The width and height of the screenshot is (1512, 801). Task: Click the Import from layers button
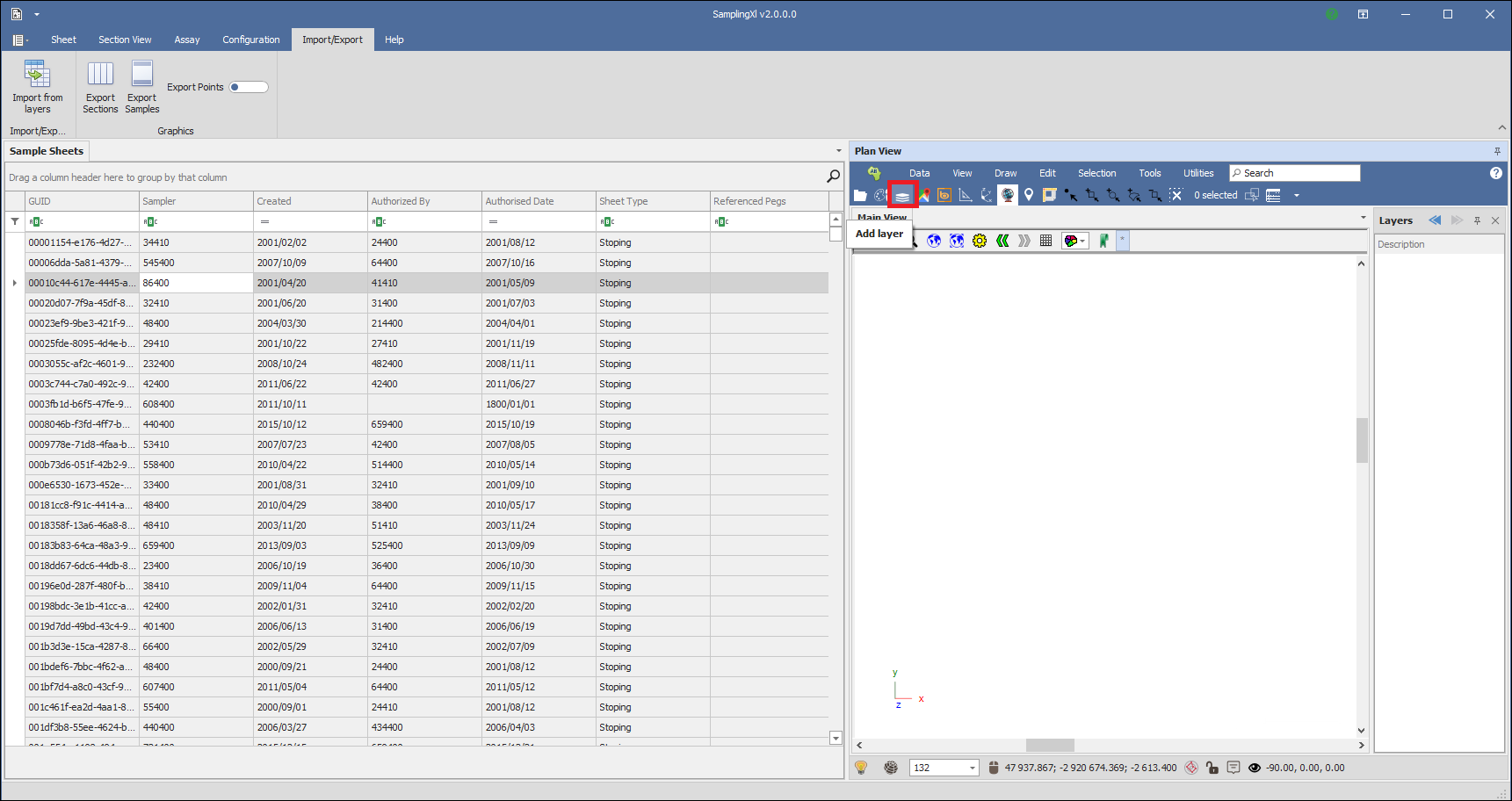pos(38,86)
